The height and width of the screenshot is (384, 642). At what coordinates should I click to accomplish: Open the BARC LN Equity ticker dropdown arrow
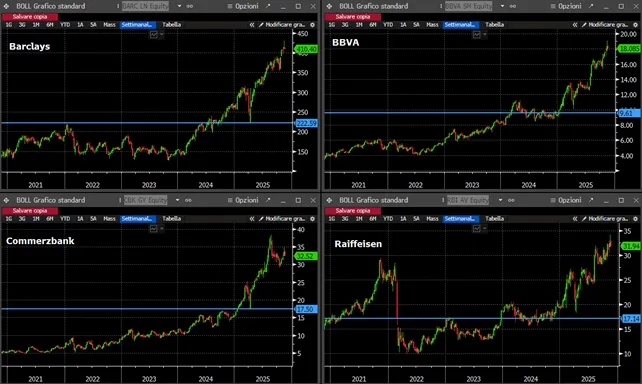[179, 6]
